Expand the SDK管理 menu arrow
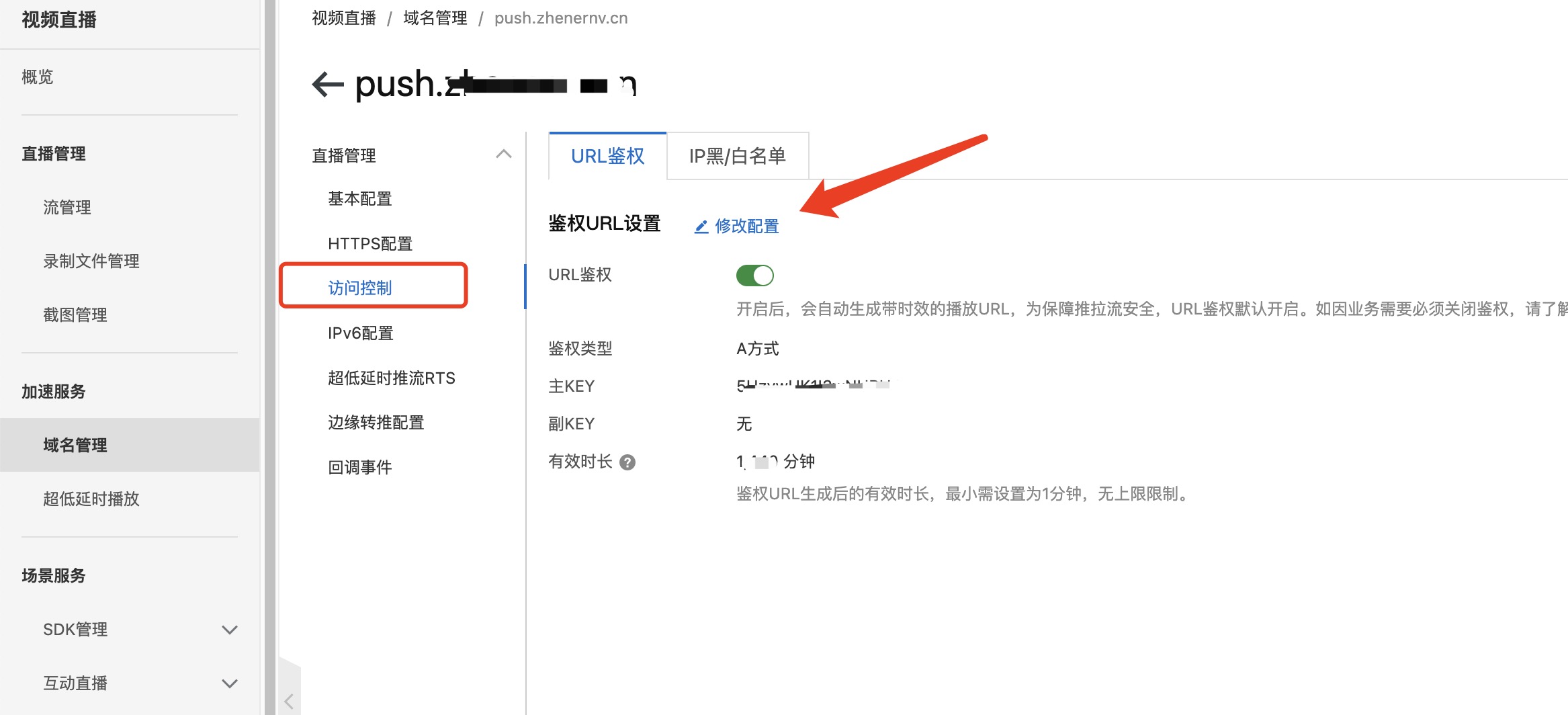 [230, 630]
